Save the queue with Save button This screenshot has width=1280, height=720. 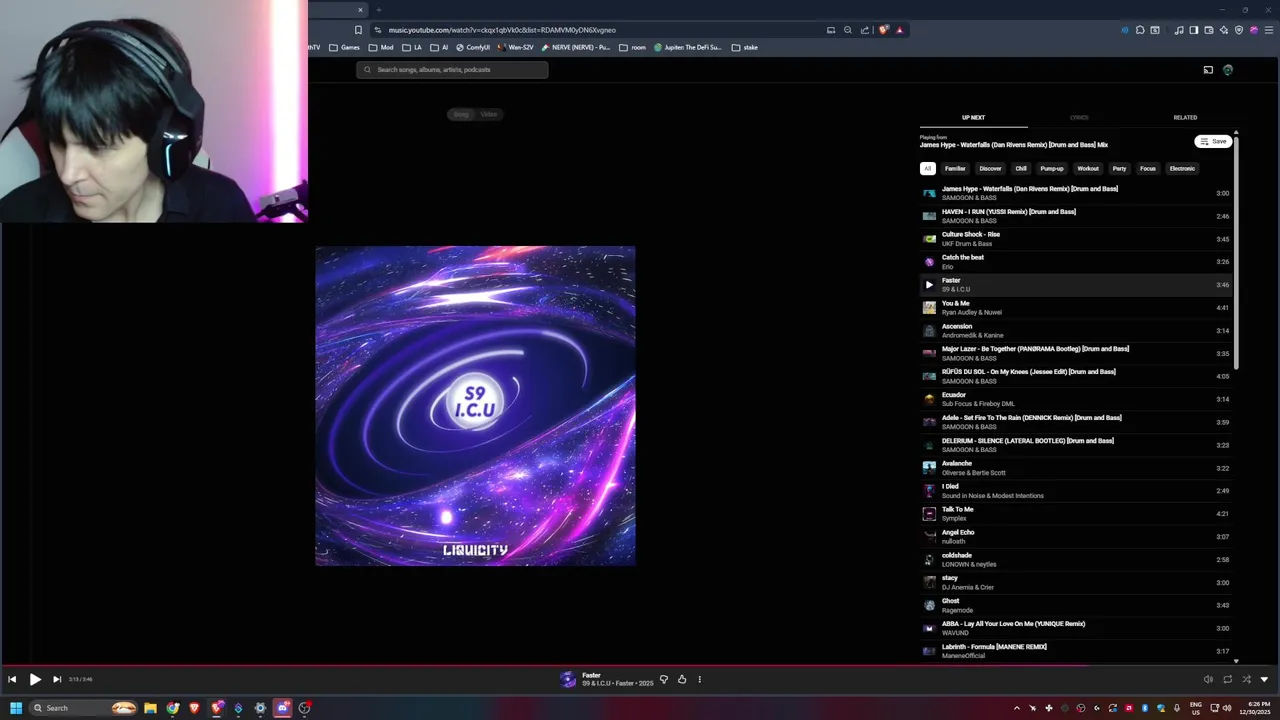coord(1213,141)
